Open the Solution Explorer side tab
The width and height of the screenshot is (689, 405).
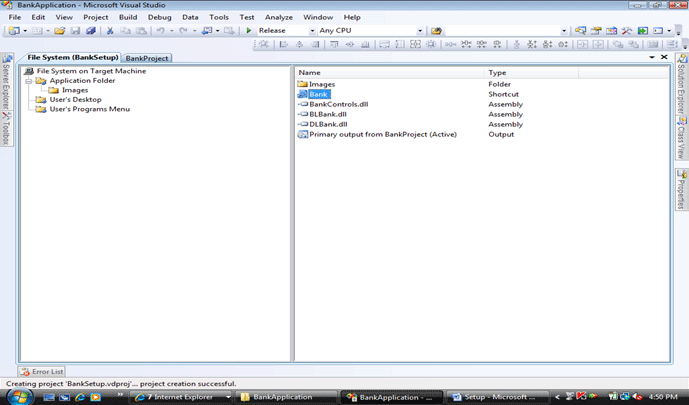coord(681,85)
